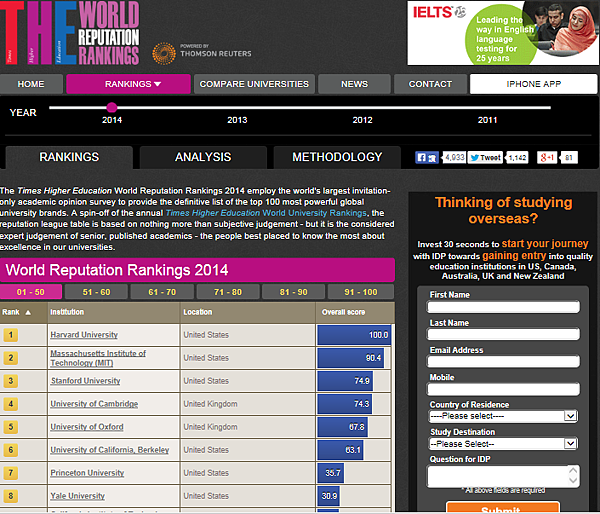
Task: Click Google plus count 81
Action: point(569,157)
